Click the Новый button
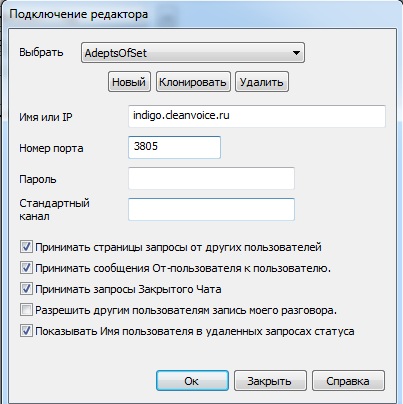 point(129,82)
